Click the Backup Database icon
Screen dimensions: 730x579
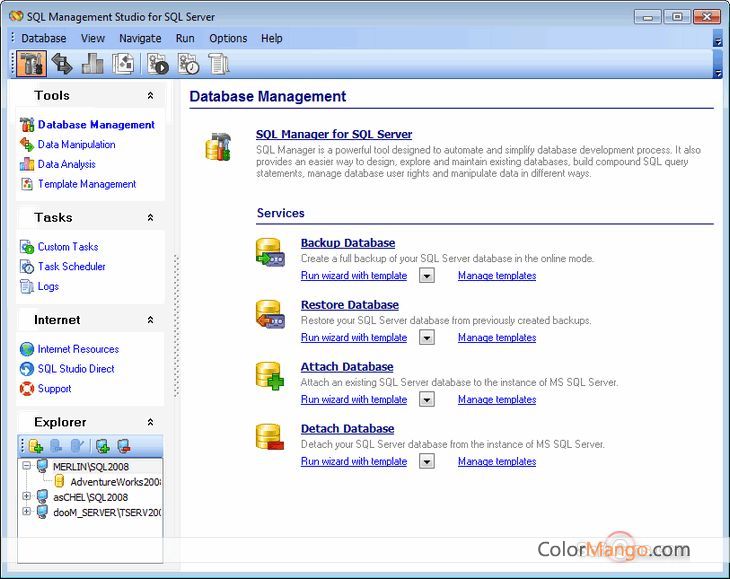click(270, 252)
